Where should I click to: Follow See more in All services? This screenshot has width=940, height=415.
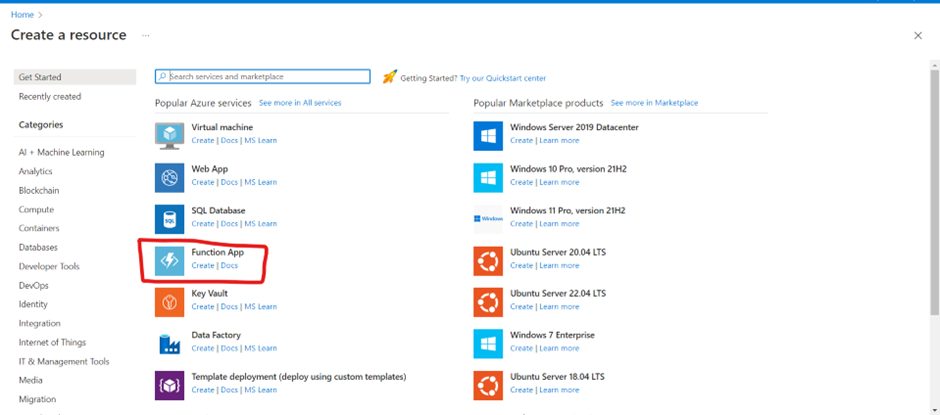click(x=300, y=103)
